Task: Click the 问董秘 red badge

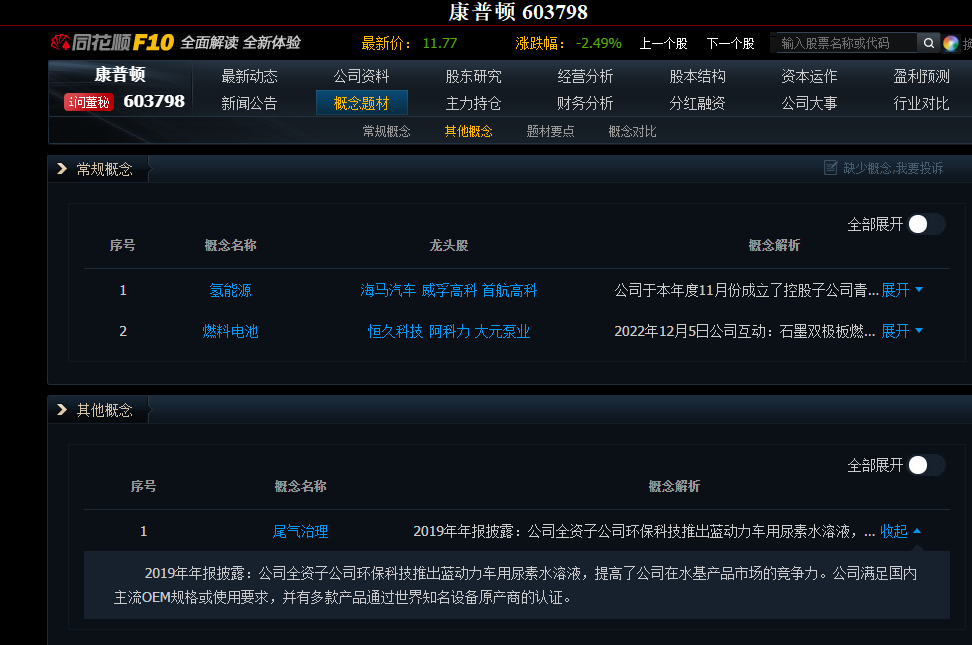Action: (89, 102)
